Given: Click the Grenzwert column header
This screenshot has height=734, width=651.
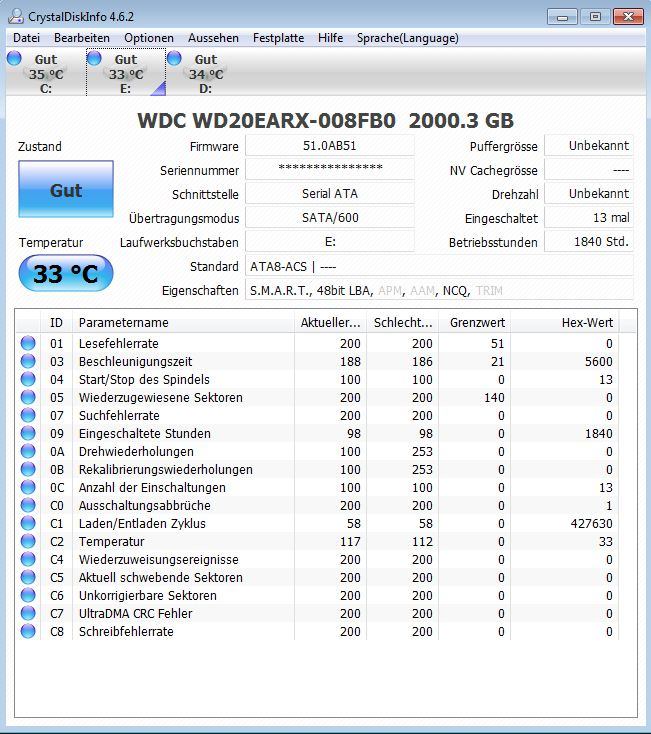Looking at the screenshot, I should click(475, 323).
